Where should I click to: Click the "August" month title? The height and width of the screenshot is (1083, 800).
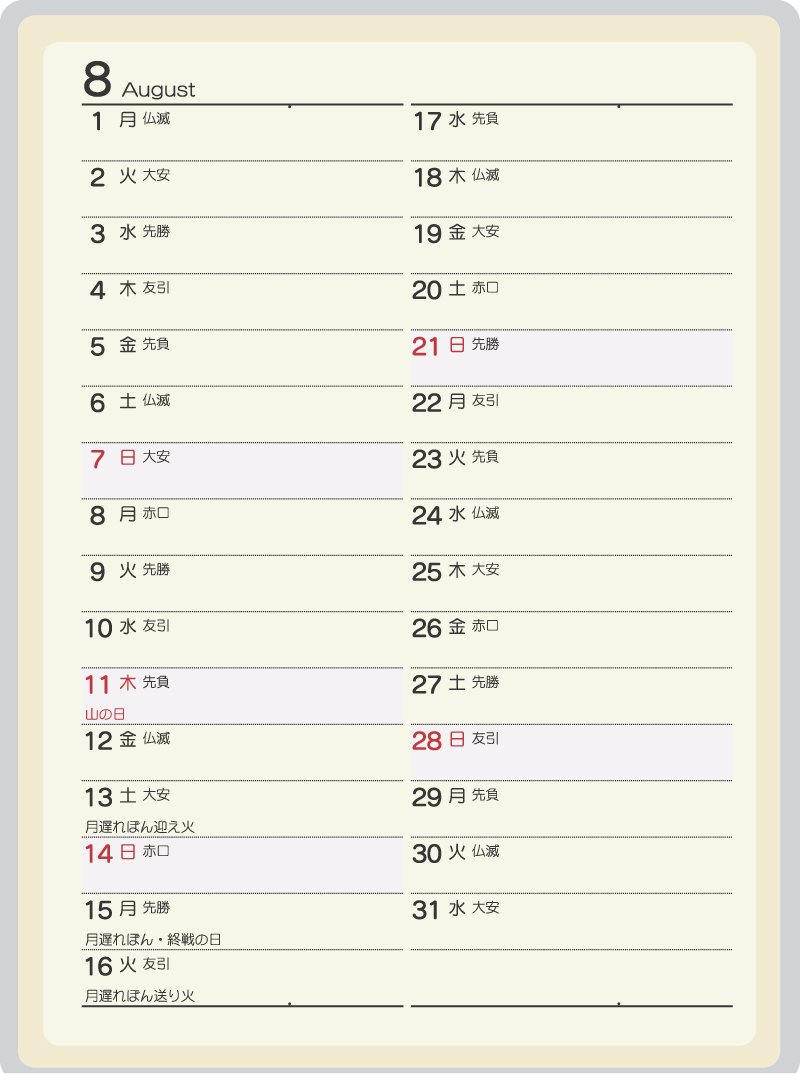tap(158, 90)
